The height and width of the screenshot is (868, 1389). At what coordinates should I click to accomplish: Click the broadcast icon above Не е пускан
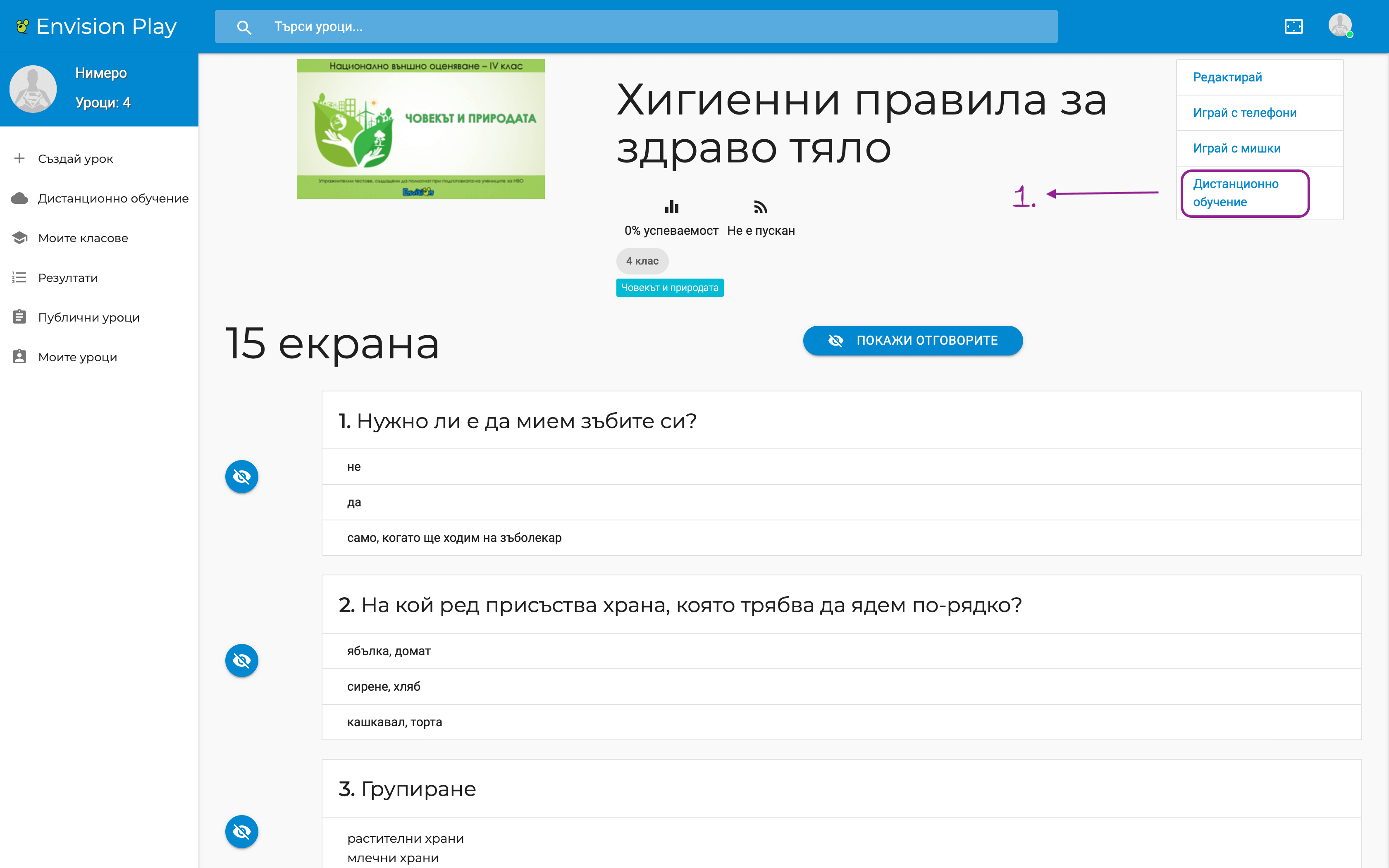[761, 207]
